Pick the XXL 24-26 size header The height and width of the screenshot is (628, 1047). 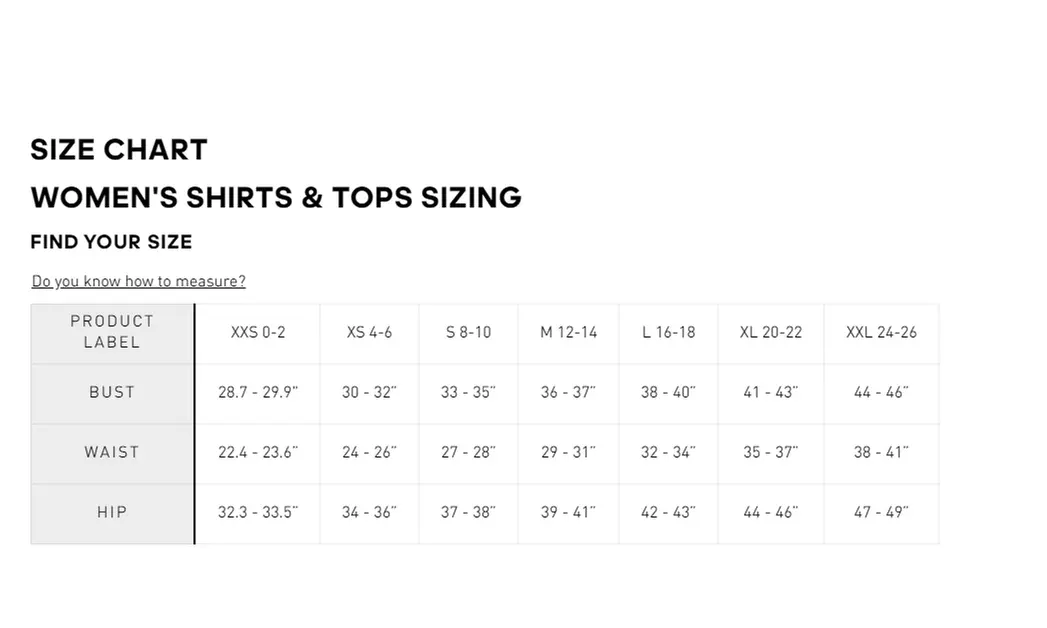[x=881, y=332]
